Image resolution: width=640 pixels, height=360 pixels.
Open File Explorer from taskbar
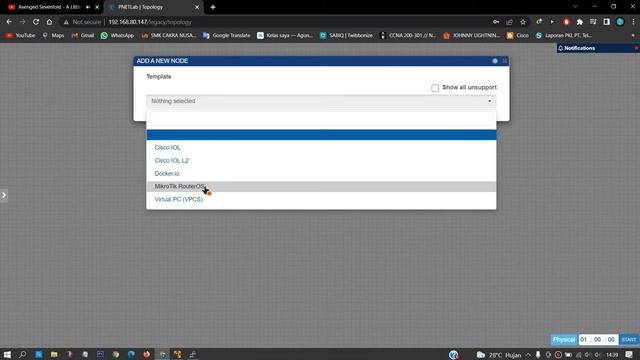pyautogui.click(x=54, y=354)
